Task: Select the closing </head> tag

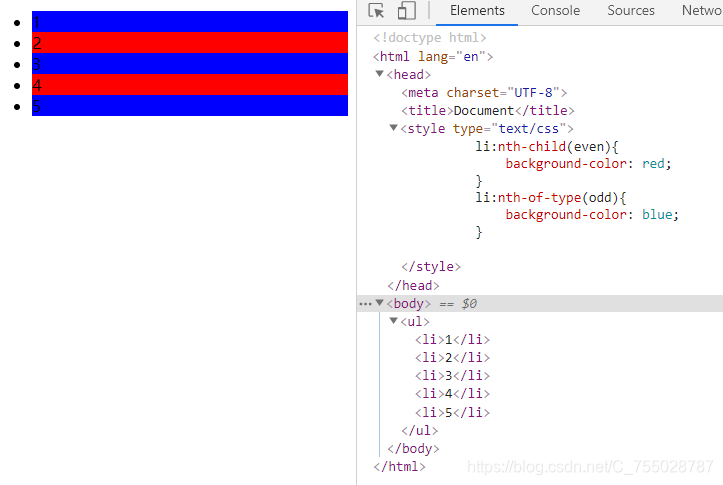Action: pyautogui.click(x=414, y=285)
